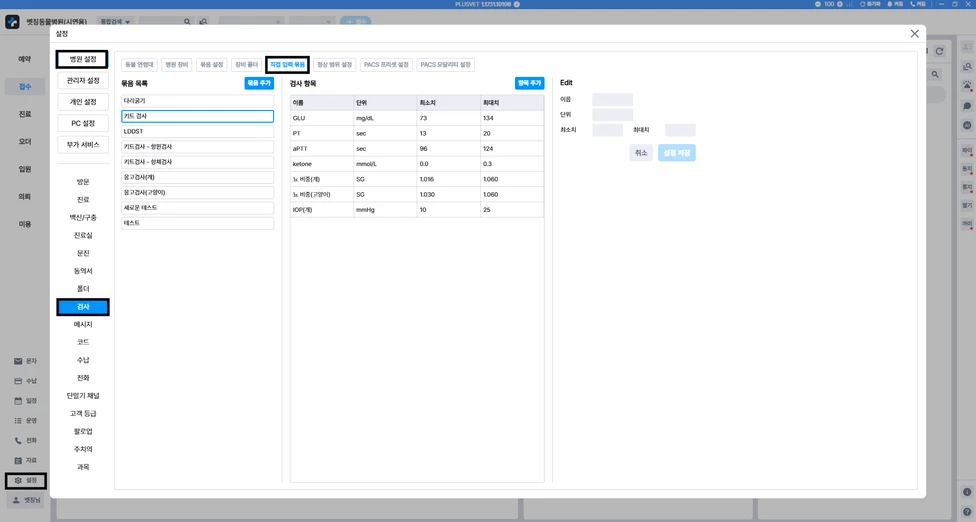Click the 병원 설정 button
The width and height of the screenshot is (976, 522).
tap(83, 59)
